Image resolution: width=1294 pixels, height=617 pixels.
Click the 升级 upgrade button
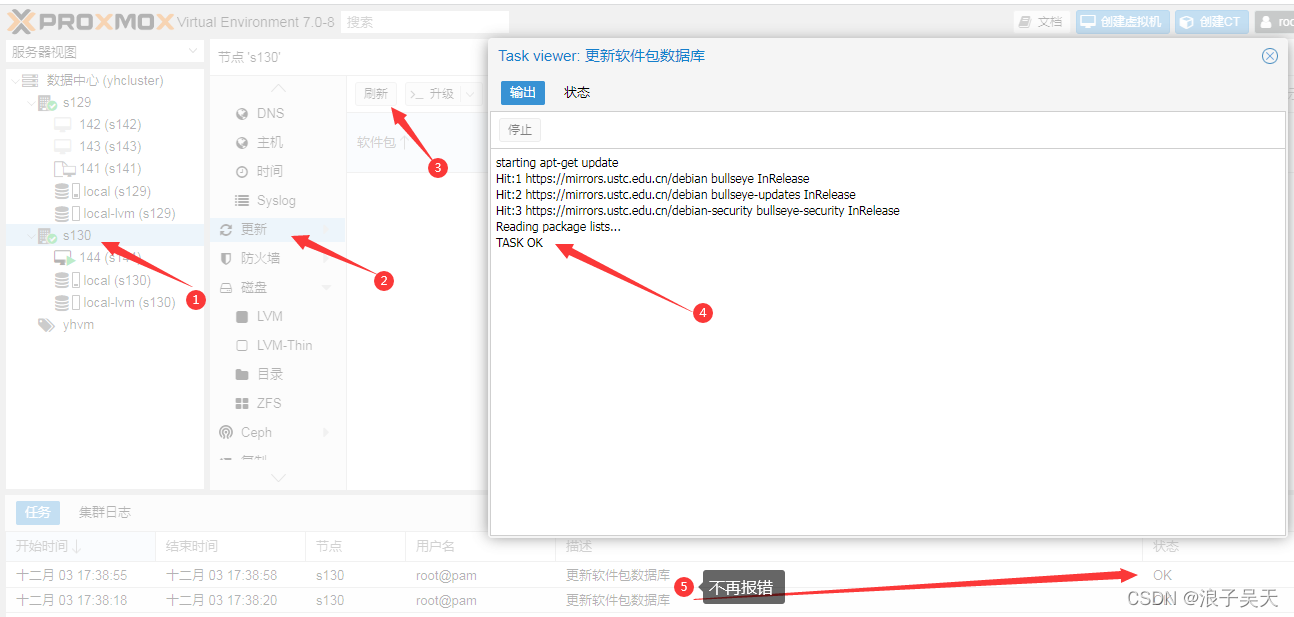coord(432,94)
